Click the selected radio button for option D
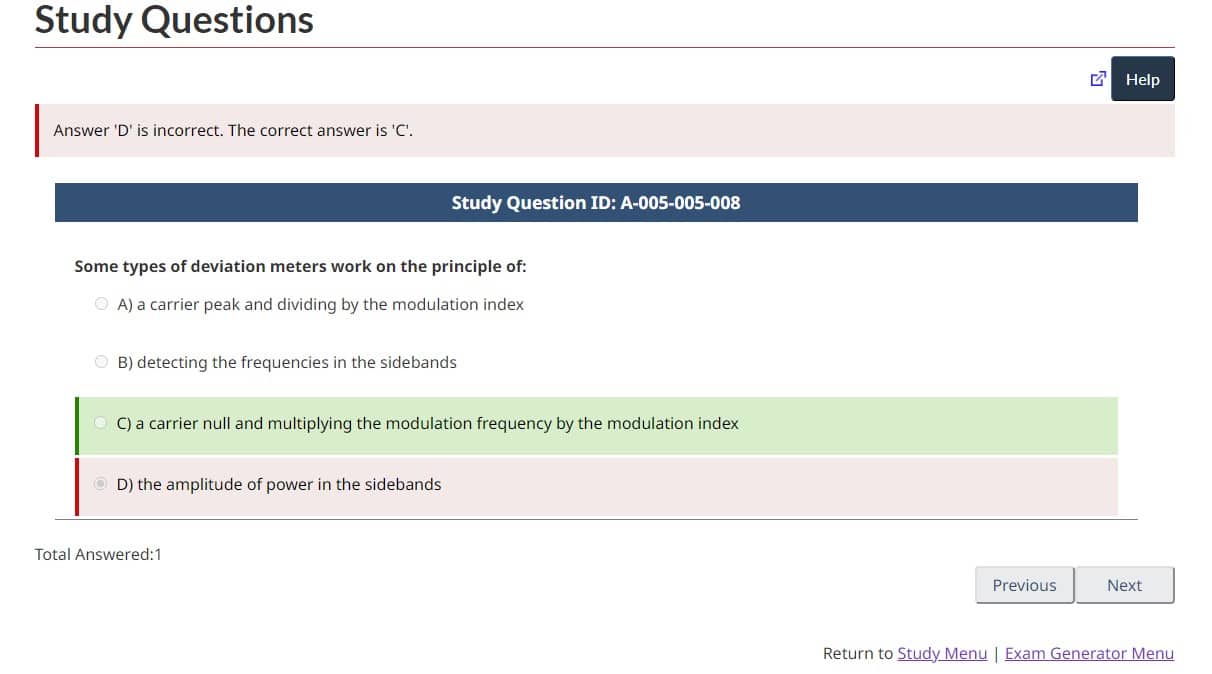Image resolution: width=1212 pixels, height=674 pixels. tap(101, 484)
